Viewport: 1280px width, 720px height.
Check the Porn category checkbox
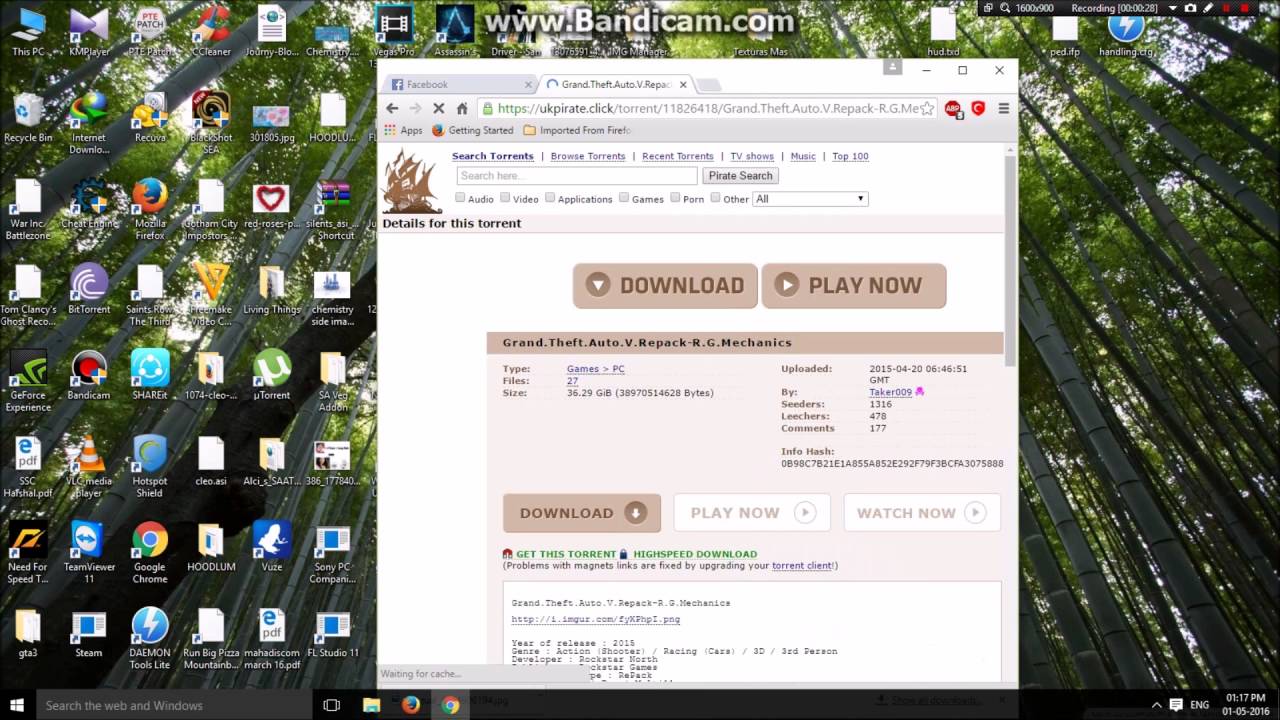click(x=675, y=198)
